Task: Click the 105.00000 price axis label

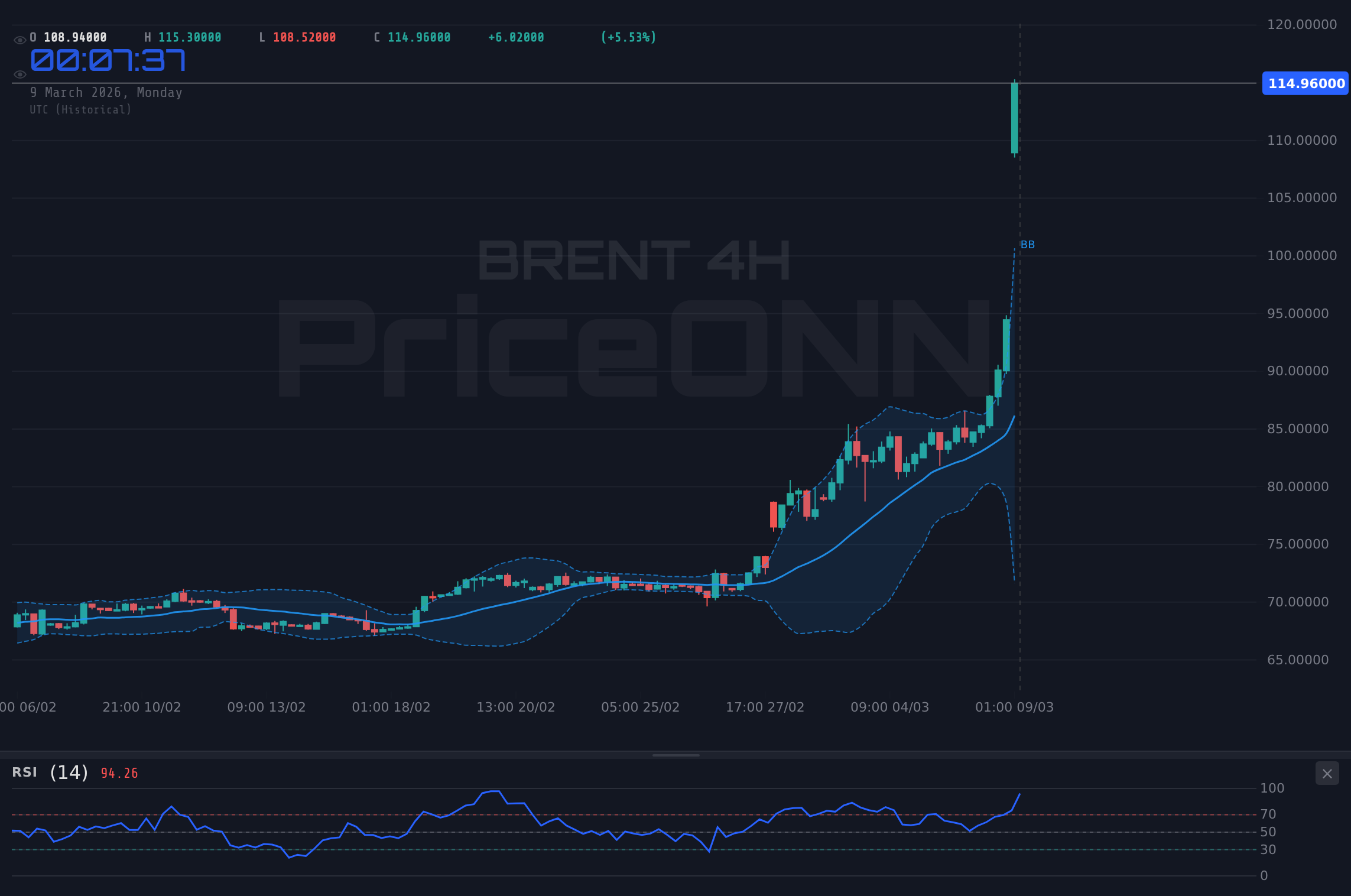Action: pos(1302,198)
